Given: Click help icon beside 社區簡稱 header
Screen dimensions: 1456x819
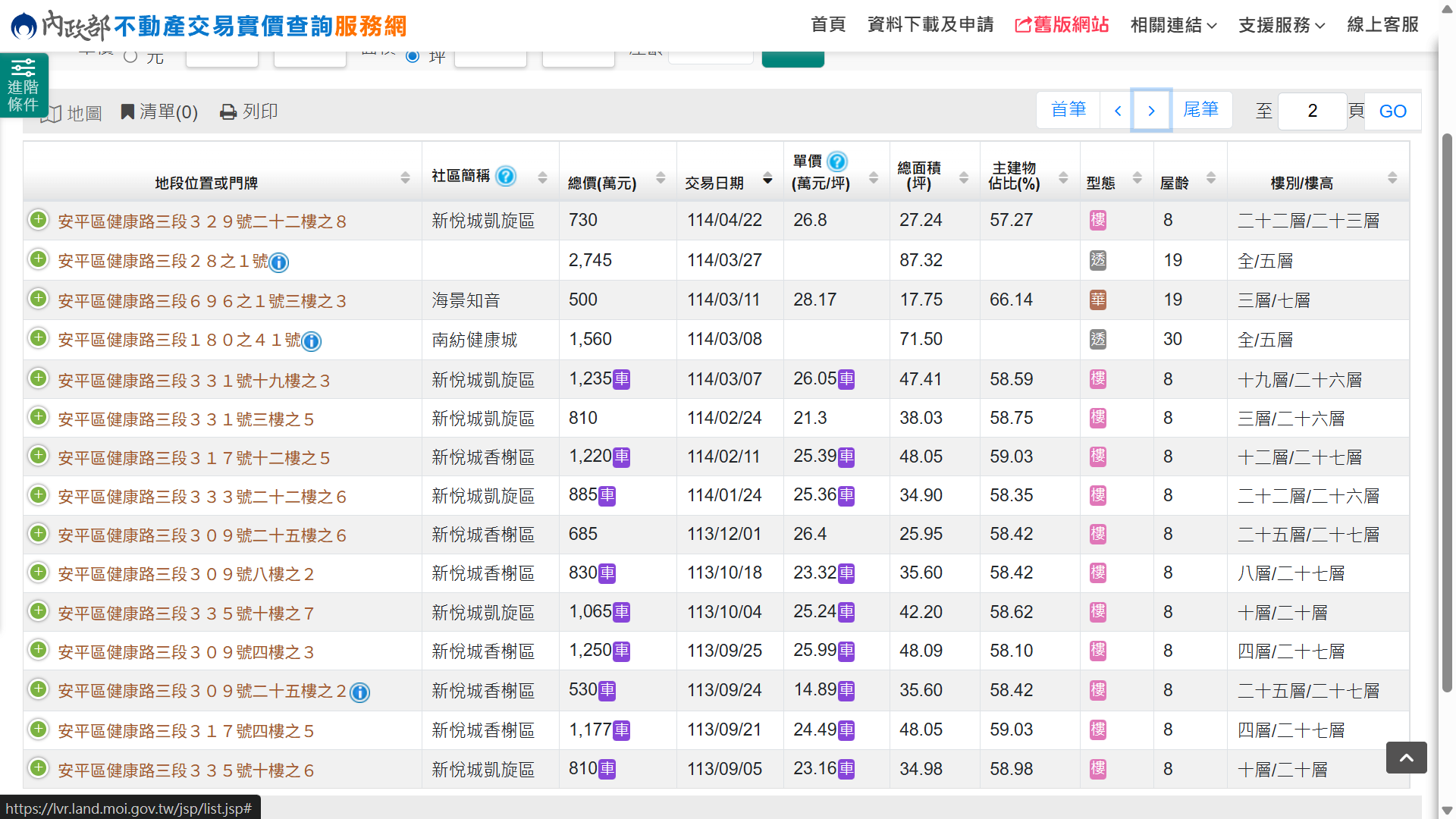Looking at the screenshot, I should 506,176.
